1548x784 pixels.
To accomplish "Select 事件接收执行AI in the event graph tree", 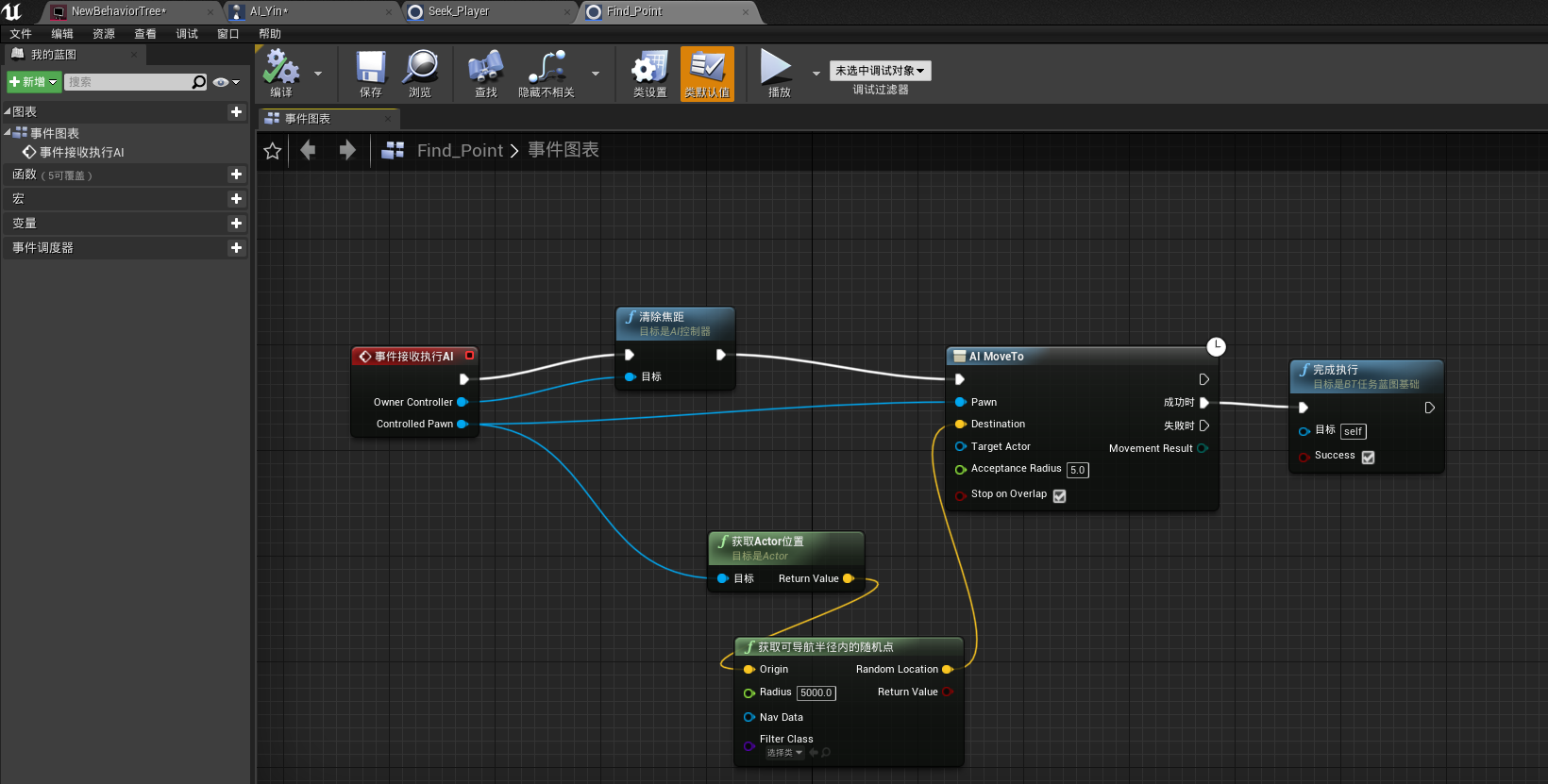I will coord(81,153).
